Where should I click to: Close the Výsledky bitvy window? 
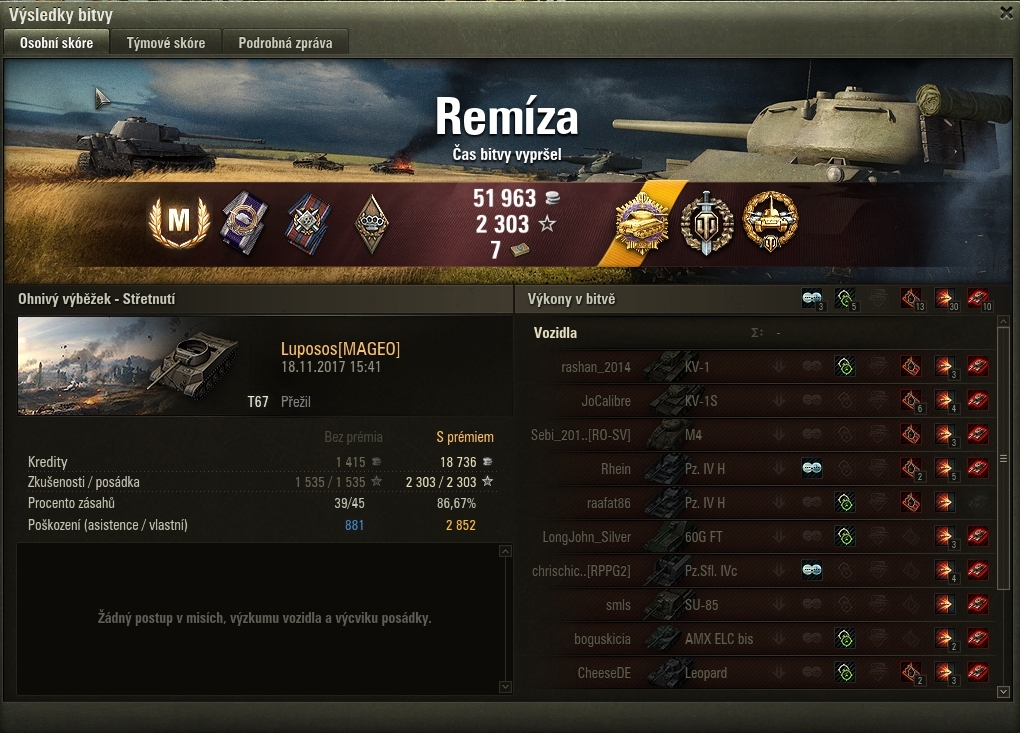(x=1006, y=13)
